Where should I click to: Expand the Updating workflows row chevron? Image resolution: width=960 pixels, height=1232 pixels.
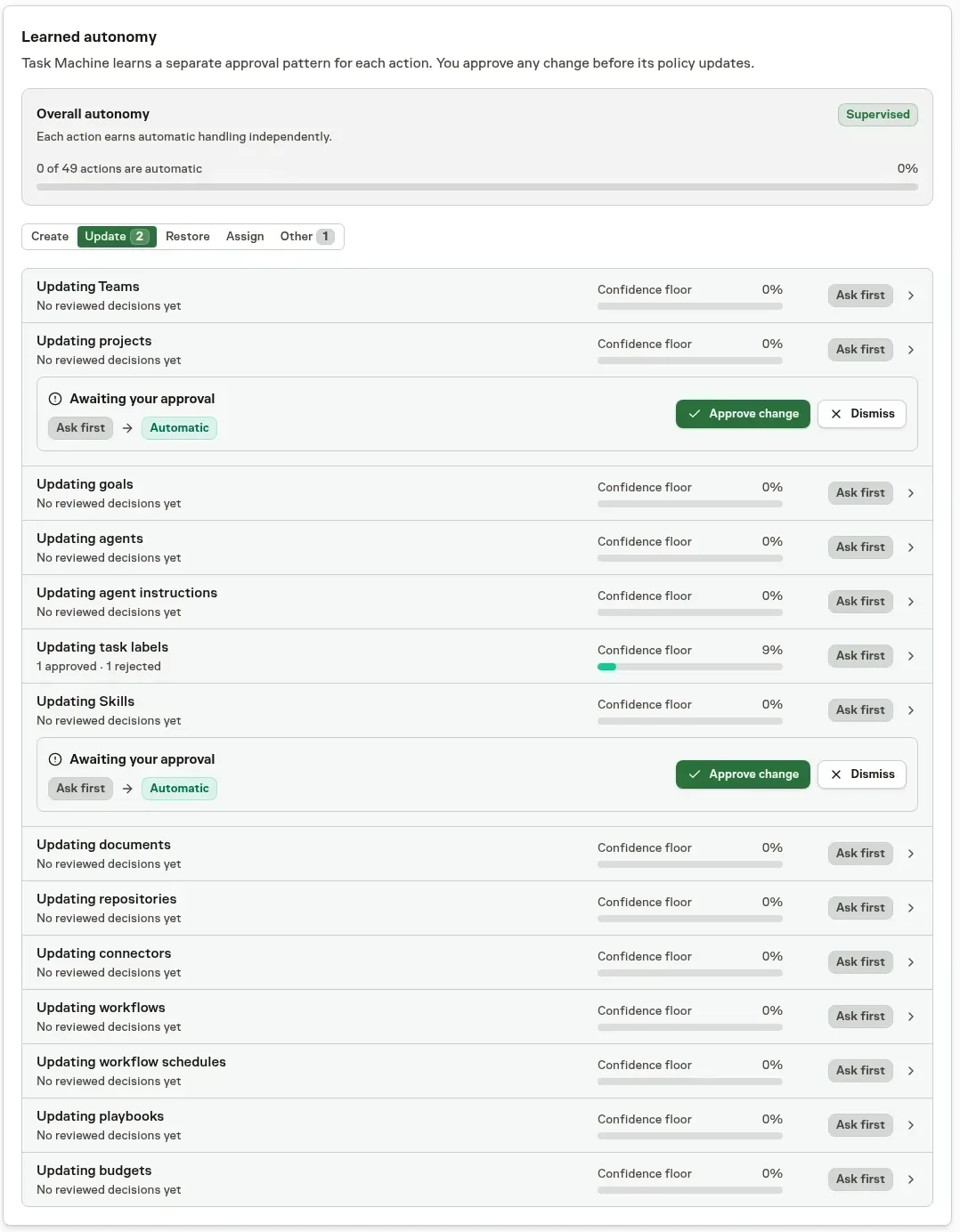911,1017
